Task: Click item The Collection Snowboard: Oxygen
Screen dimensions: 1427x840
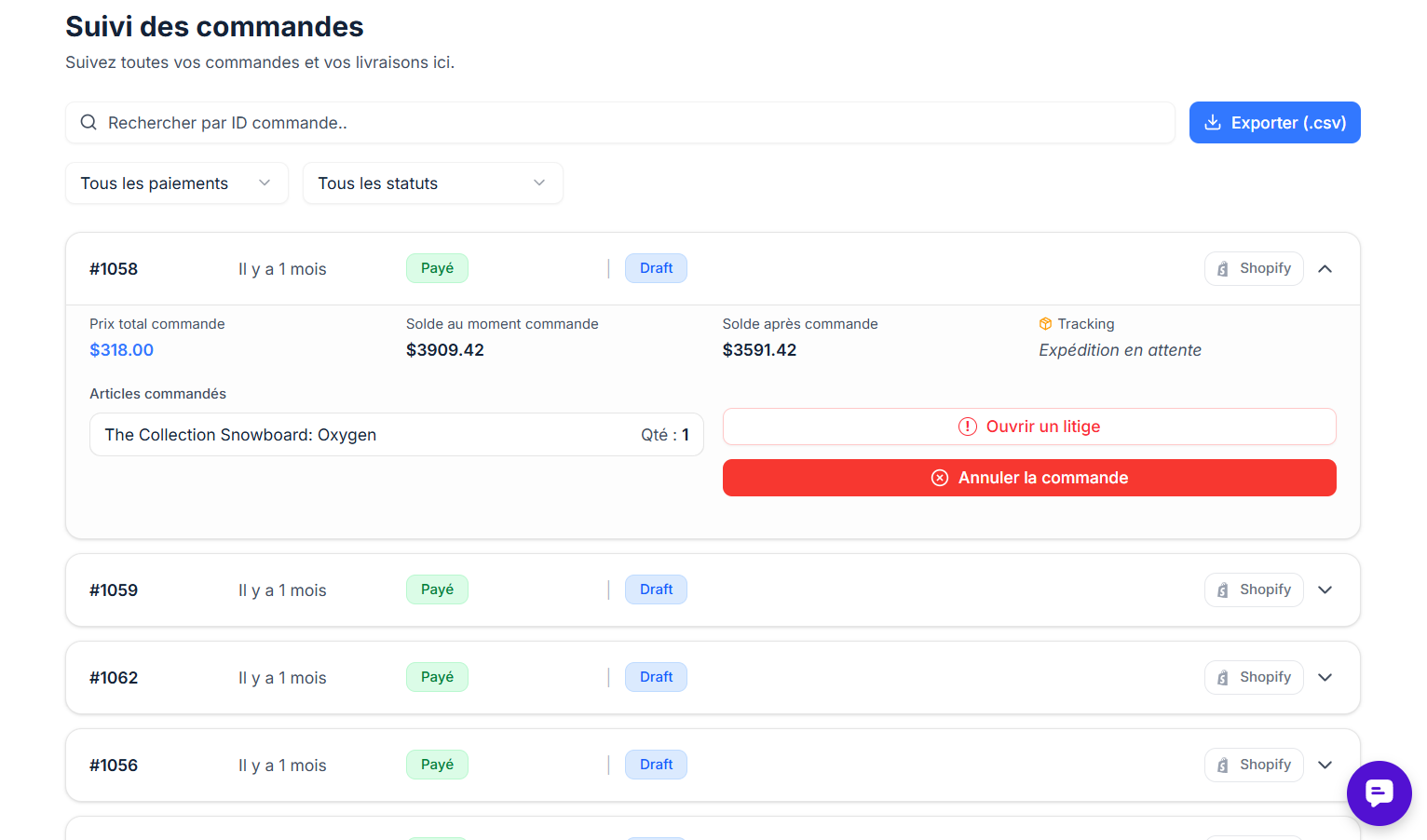Action: pyautogui.click(x=240, y=435)
